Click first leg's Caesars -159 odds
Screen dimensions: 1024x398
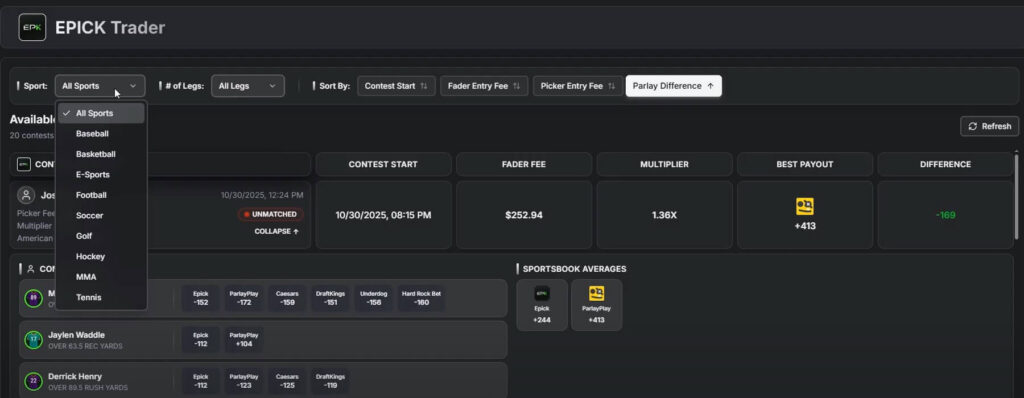(287, 298)
